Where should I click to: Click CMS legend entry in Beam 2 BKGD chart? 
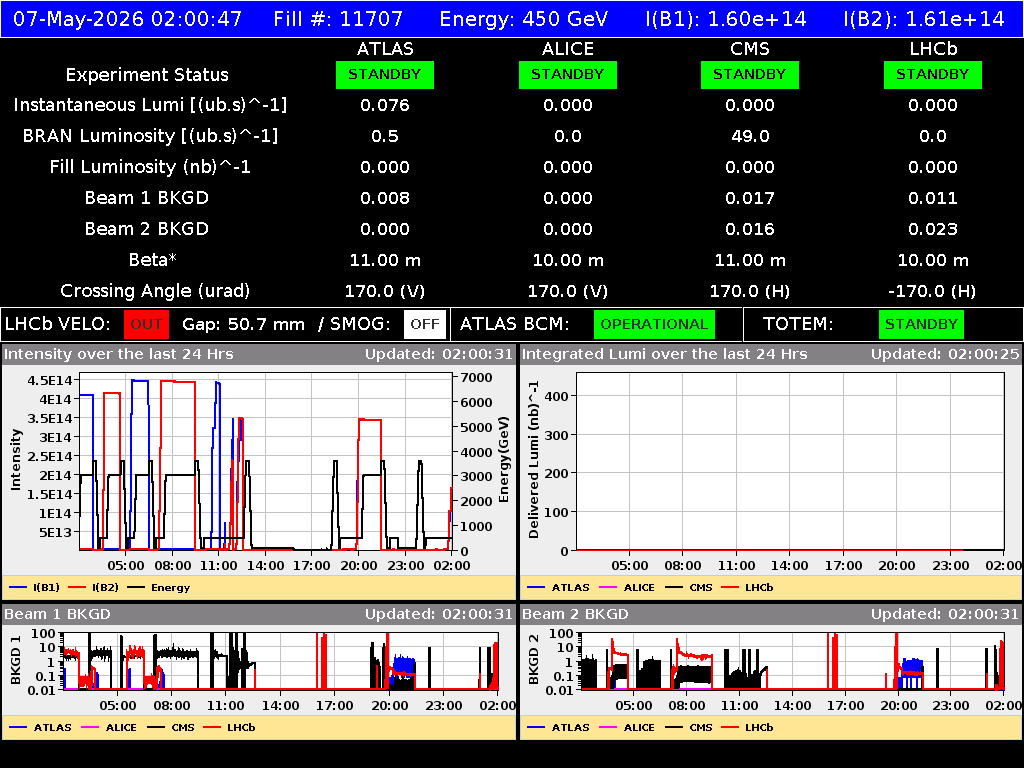689,727
